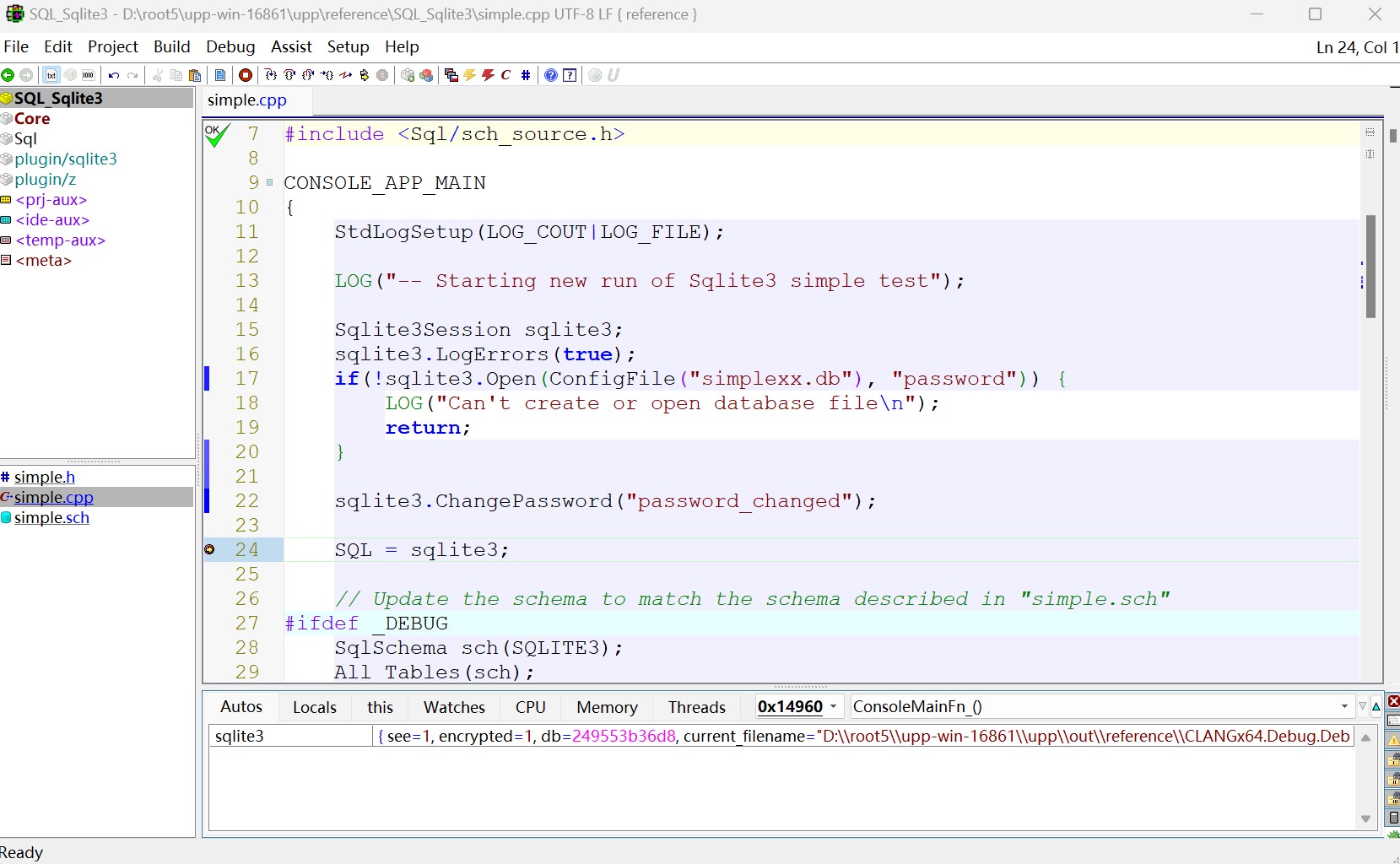Image resolution: width=1400 pixels, height=864 pixels.
Task: Click the Undo toolbar icon
Action: 114,75
